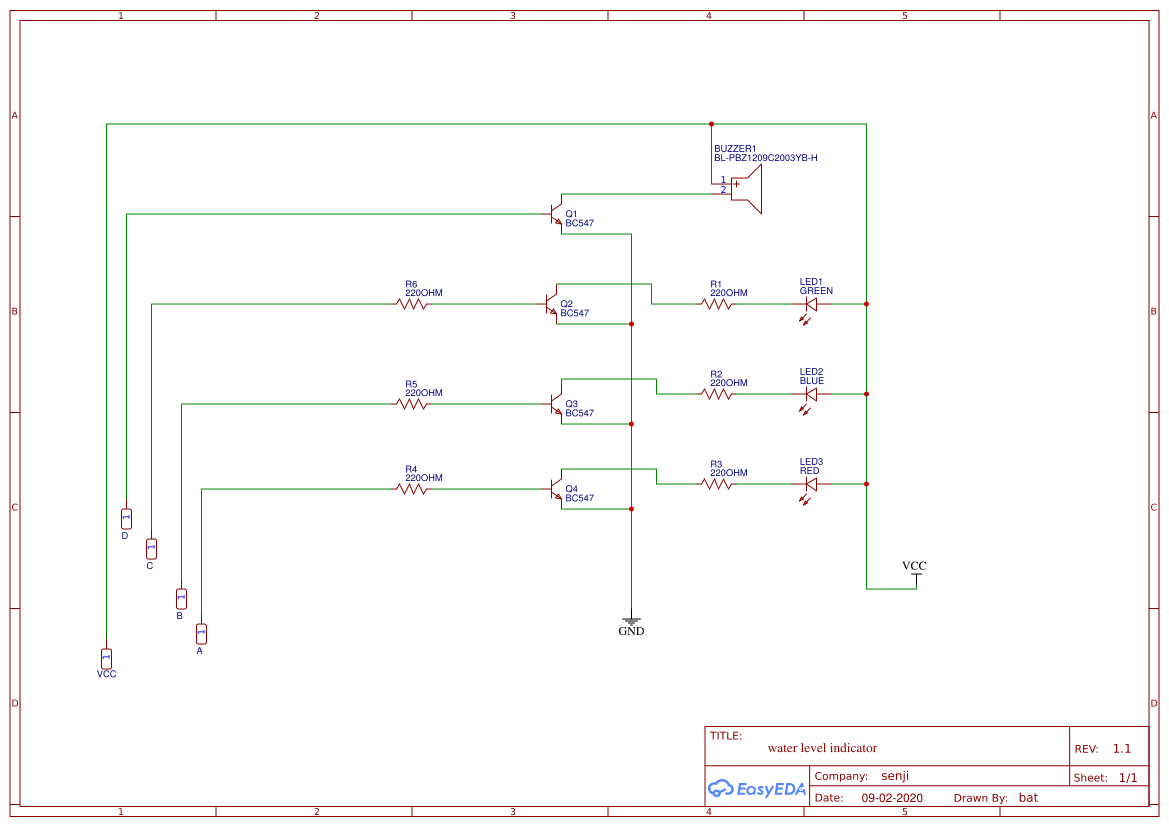Click the Drawn By value bat
1169x827 pixels.
point(1028,798)
